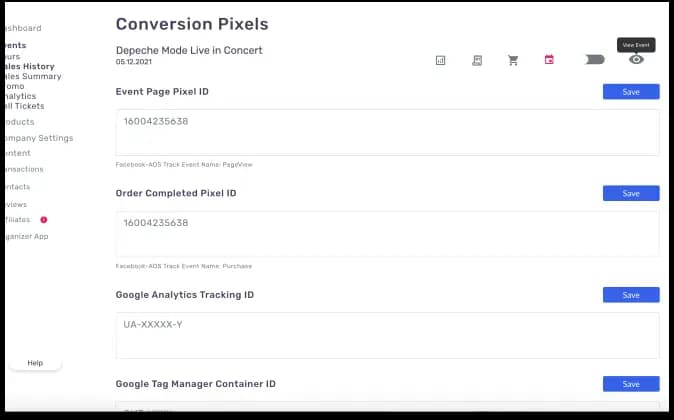Open Affiliates in the sidebar
Image resolution: width=674 pixels, height=420 pixels.
(x=18, y=220)
